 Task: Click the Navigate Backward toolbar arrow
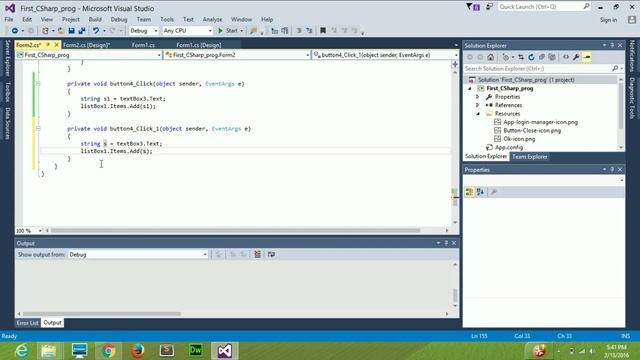coord(15,31)
